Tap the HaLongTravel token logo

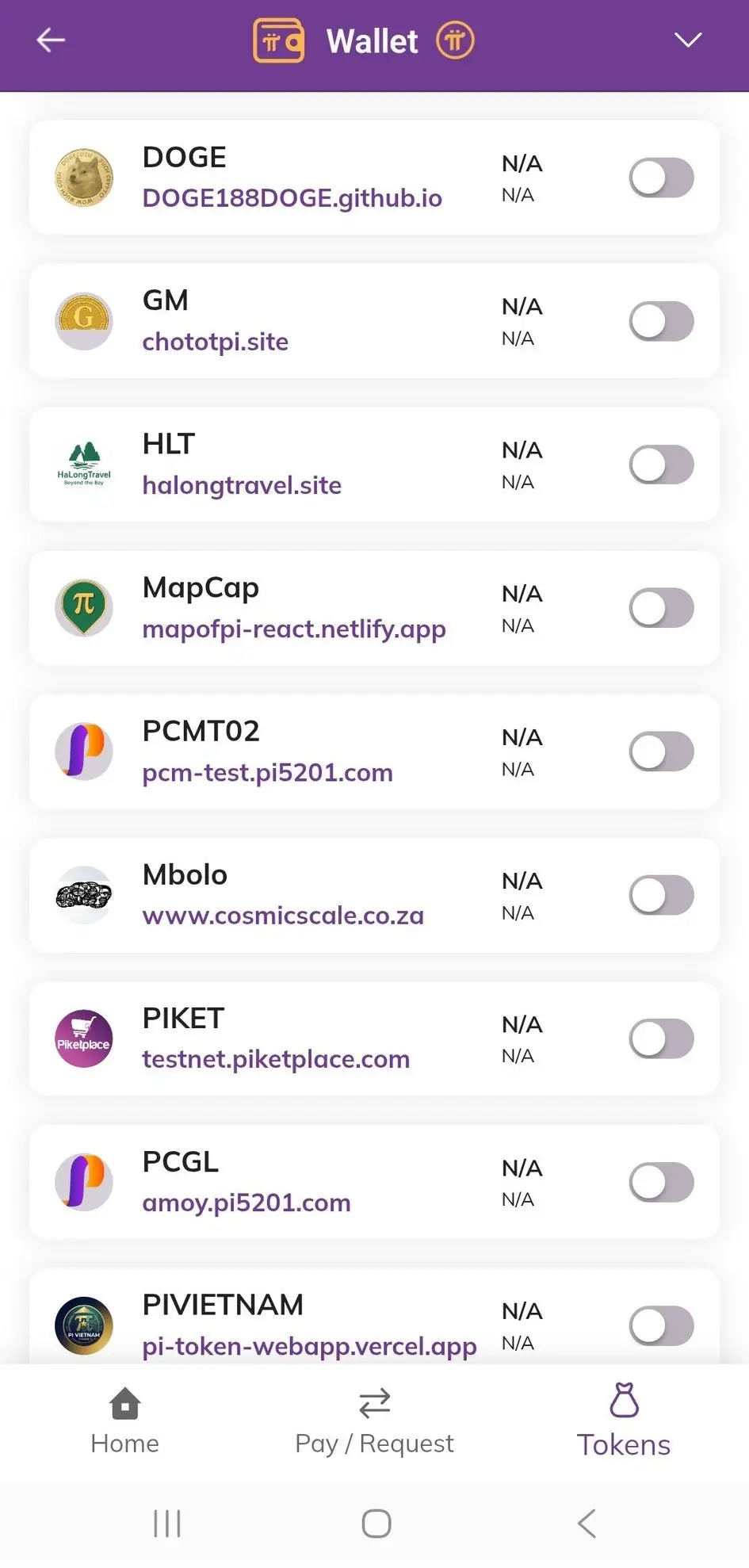(83, 465)
